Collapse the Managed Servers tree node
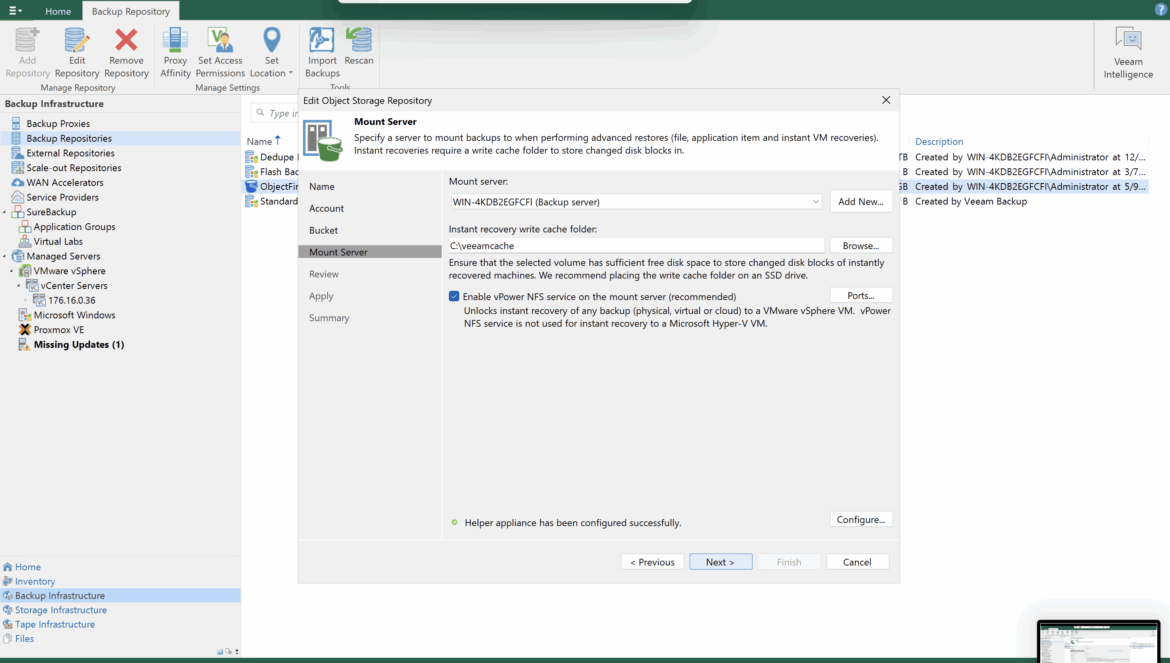 (4, 257)
